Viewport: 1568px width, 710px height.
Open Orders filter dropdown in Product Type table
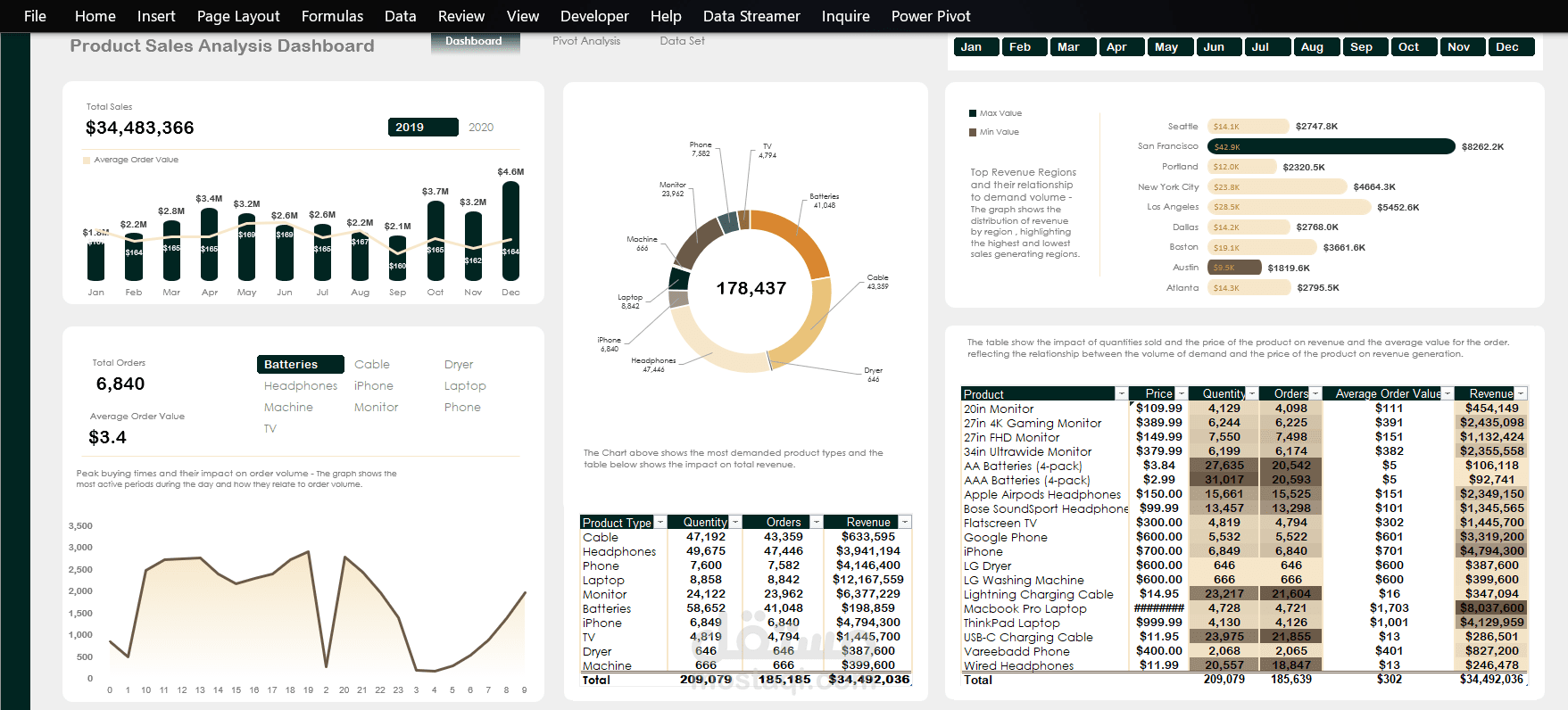point(816,523)
